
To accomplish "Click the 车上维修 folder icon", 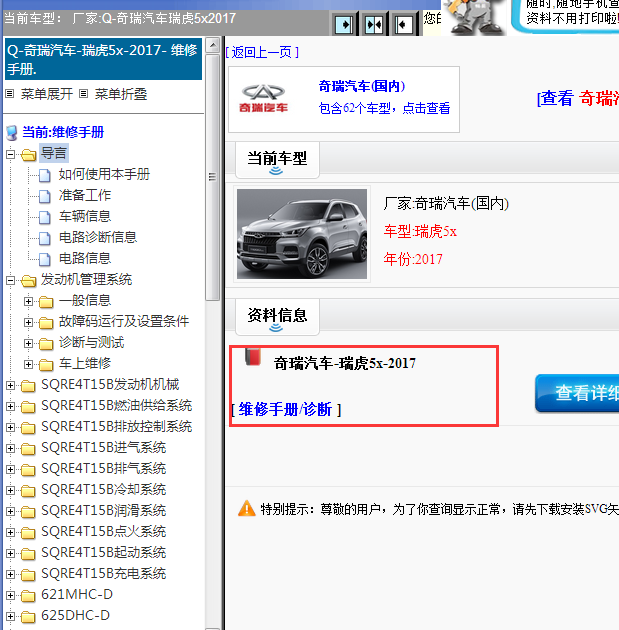I will click(x=46, y=364).
